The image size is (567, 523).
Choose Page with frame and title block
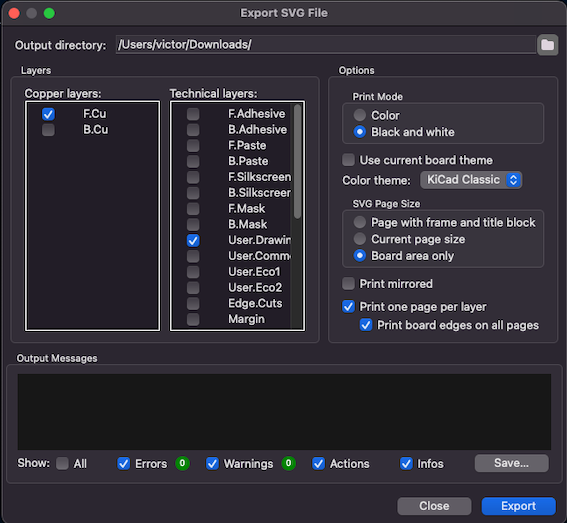359,222
